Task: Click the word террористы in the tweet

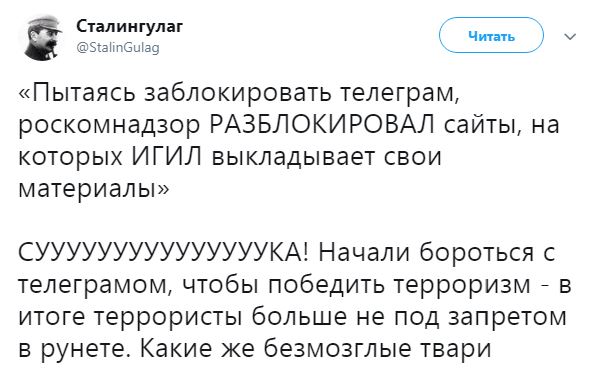Action: point(169,317)
